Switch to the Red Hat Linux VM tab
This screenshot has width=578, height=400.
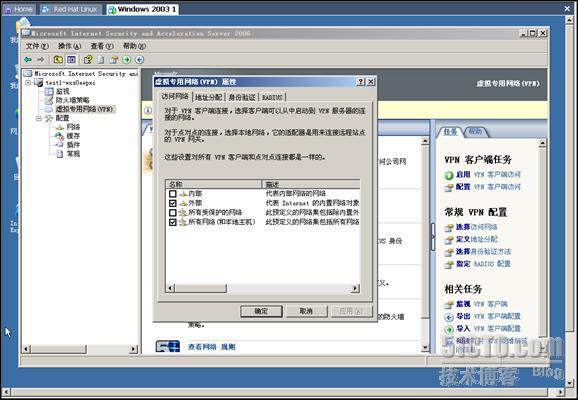(70, 9)
